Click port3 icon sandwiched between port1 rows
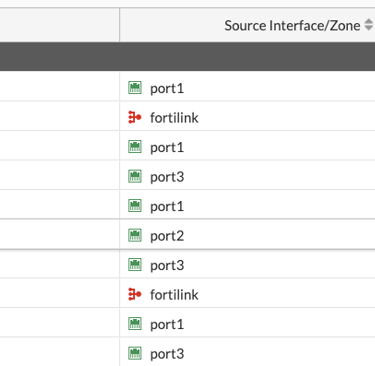 135,176
